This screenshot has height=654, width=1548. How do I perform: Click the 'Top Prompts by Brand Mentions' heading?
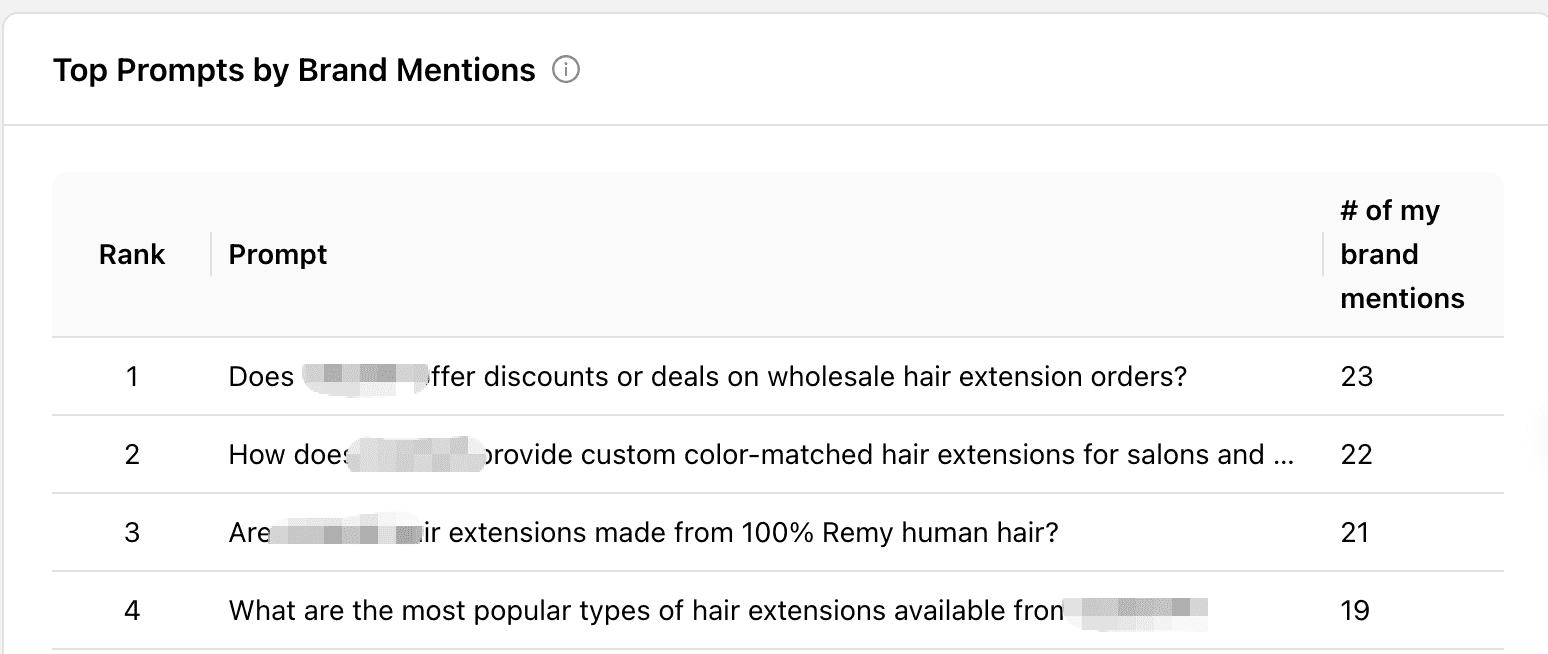point(294,71)
